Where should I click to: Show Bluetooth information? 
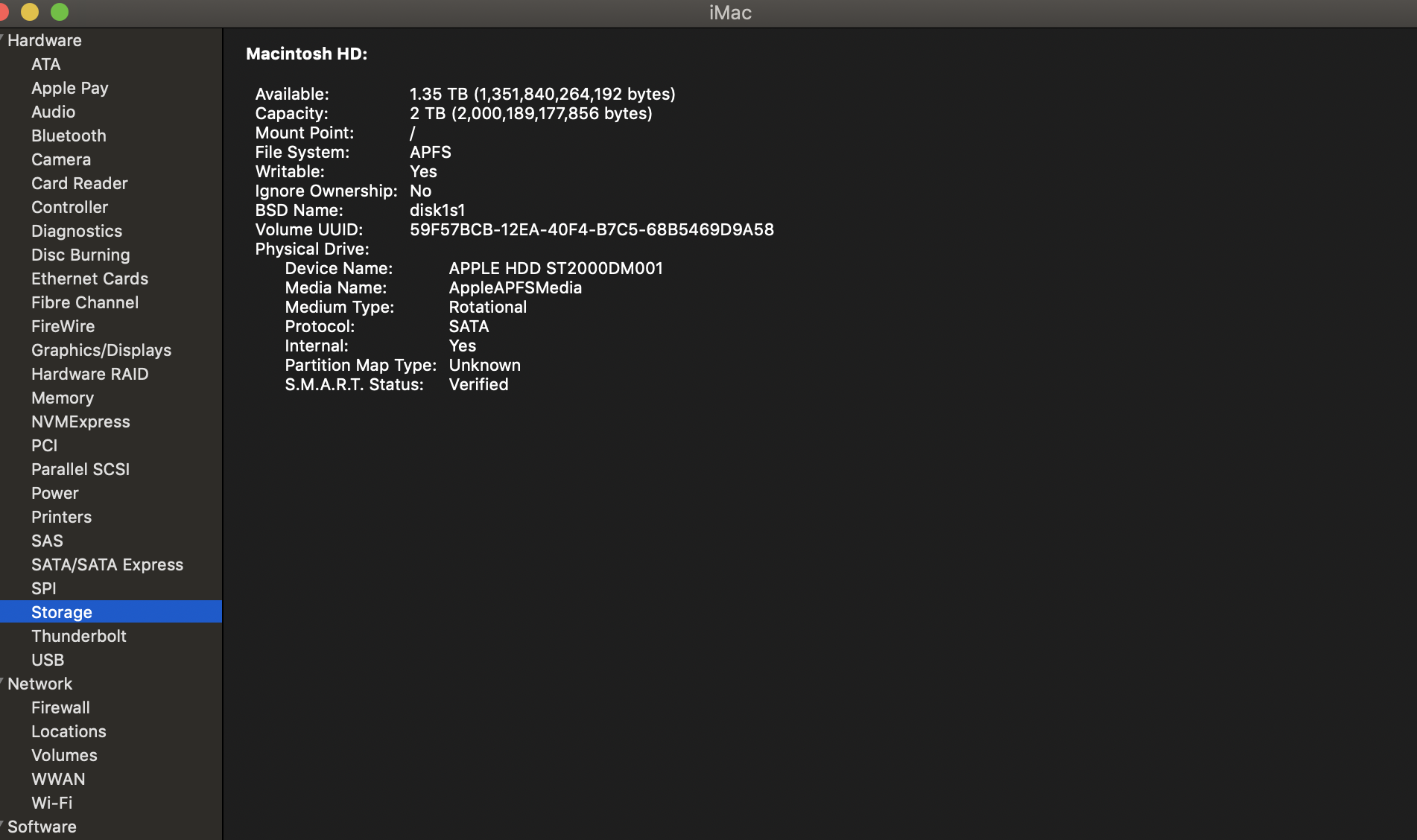tap(69, 136)
